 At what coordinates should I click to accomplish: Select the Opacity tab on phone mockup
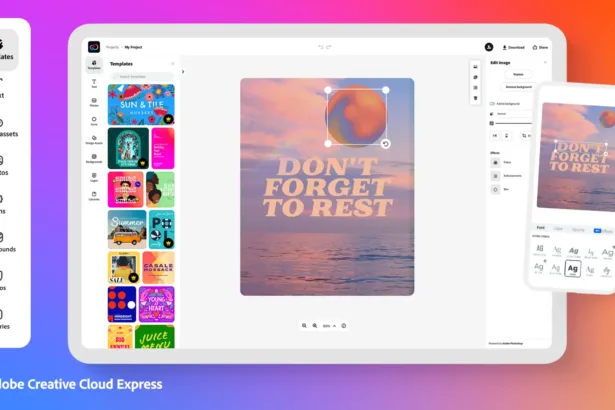pos(578,230)
